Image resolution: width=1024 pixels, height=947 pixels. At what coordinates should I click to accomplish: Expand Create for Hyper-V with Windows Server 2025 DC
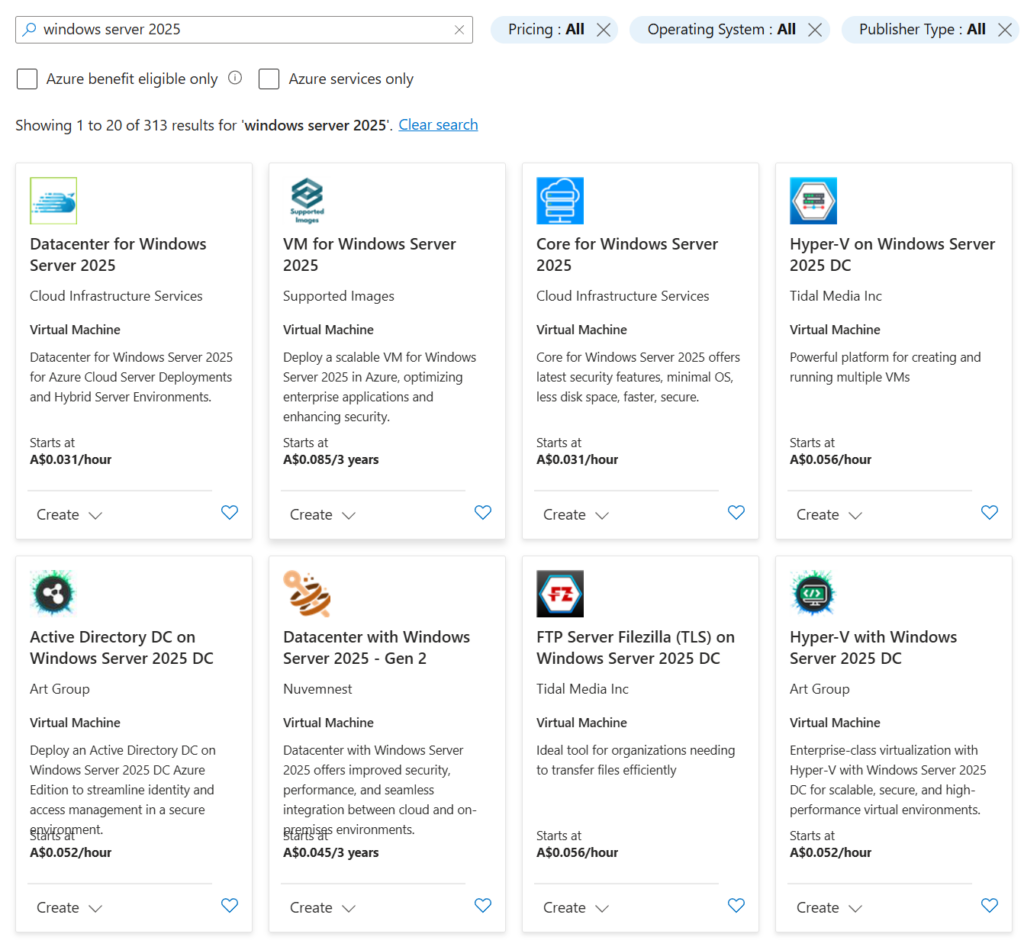click(x=829, y=908)
